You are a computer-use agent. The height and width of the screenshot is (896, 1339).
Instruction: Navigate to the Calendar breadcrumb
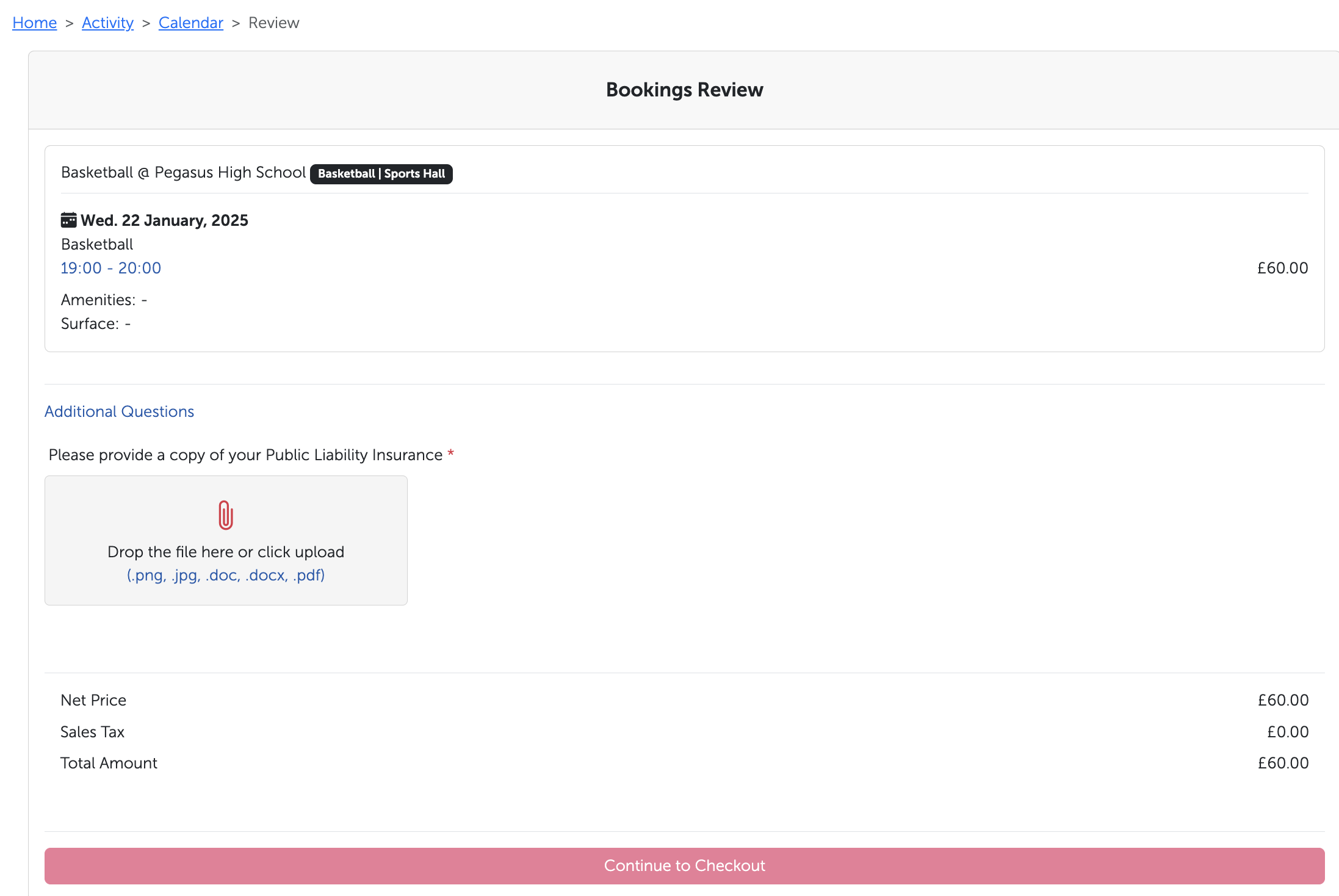[190, 23]
